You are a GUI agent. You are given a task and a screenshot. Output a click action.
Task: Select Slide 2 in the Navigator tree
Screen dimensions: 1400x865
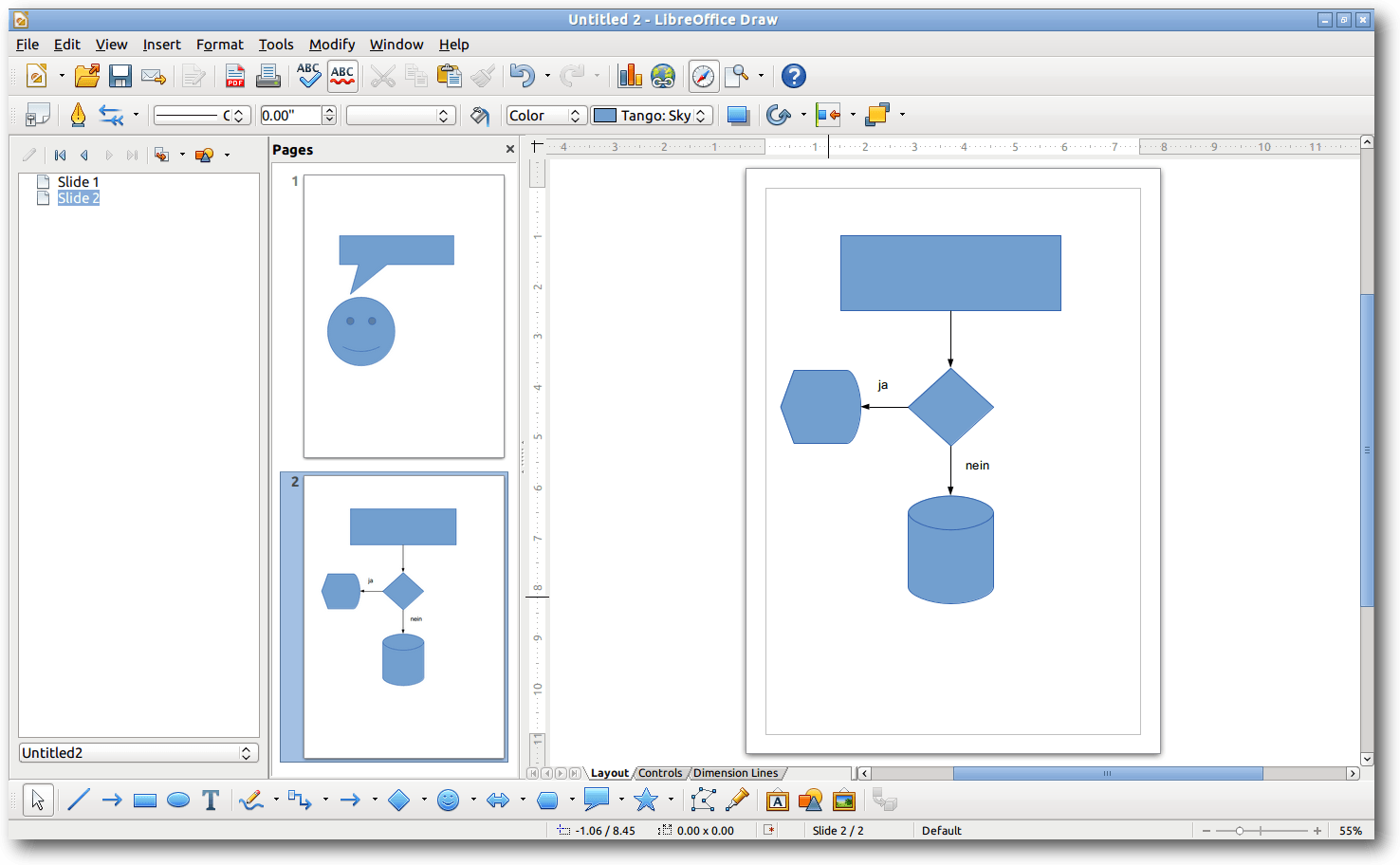tap(78, 197)
